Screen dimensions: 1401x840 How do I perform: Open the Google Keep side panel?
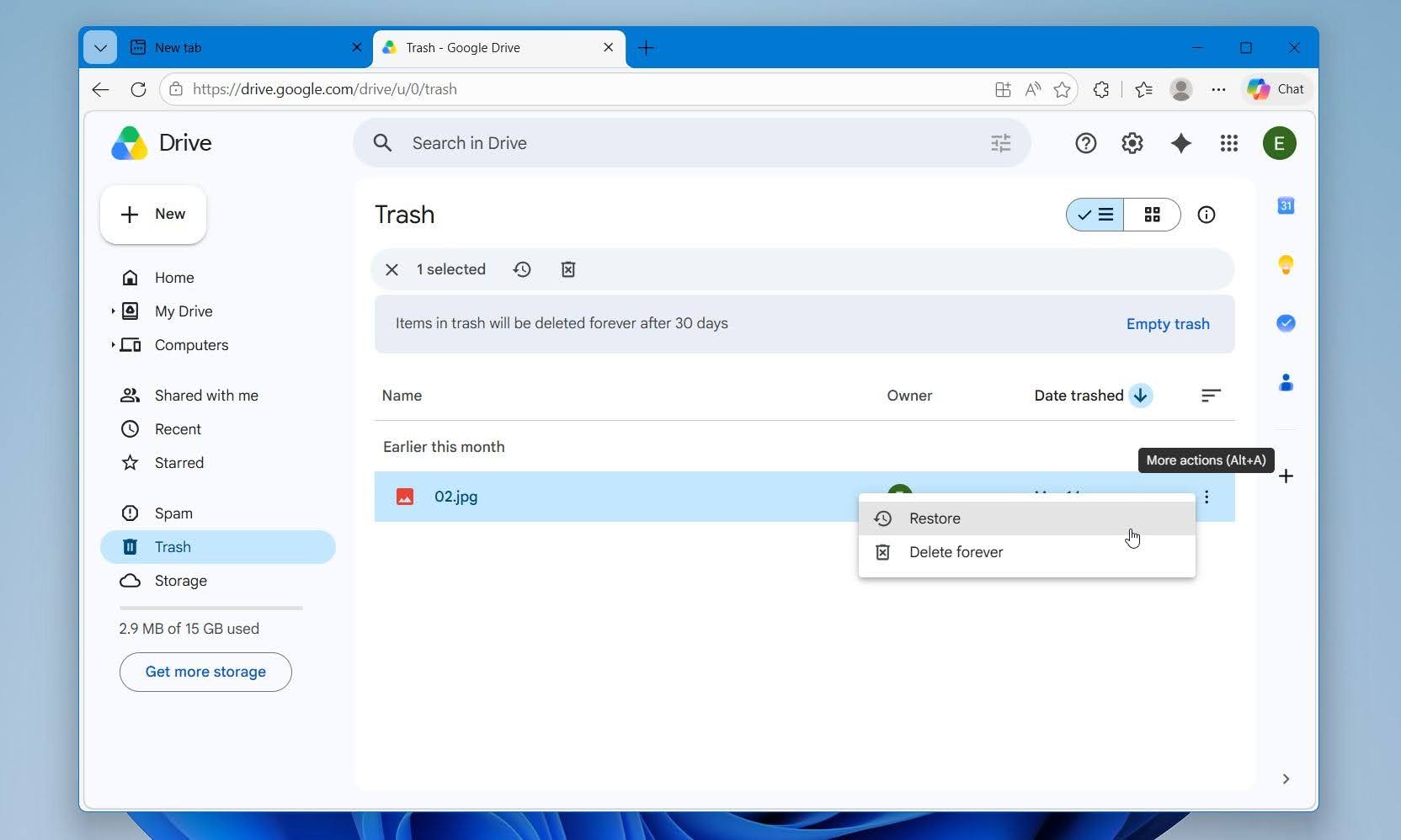coord(1286,264)
